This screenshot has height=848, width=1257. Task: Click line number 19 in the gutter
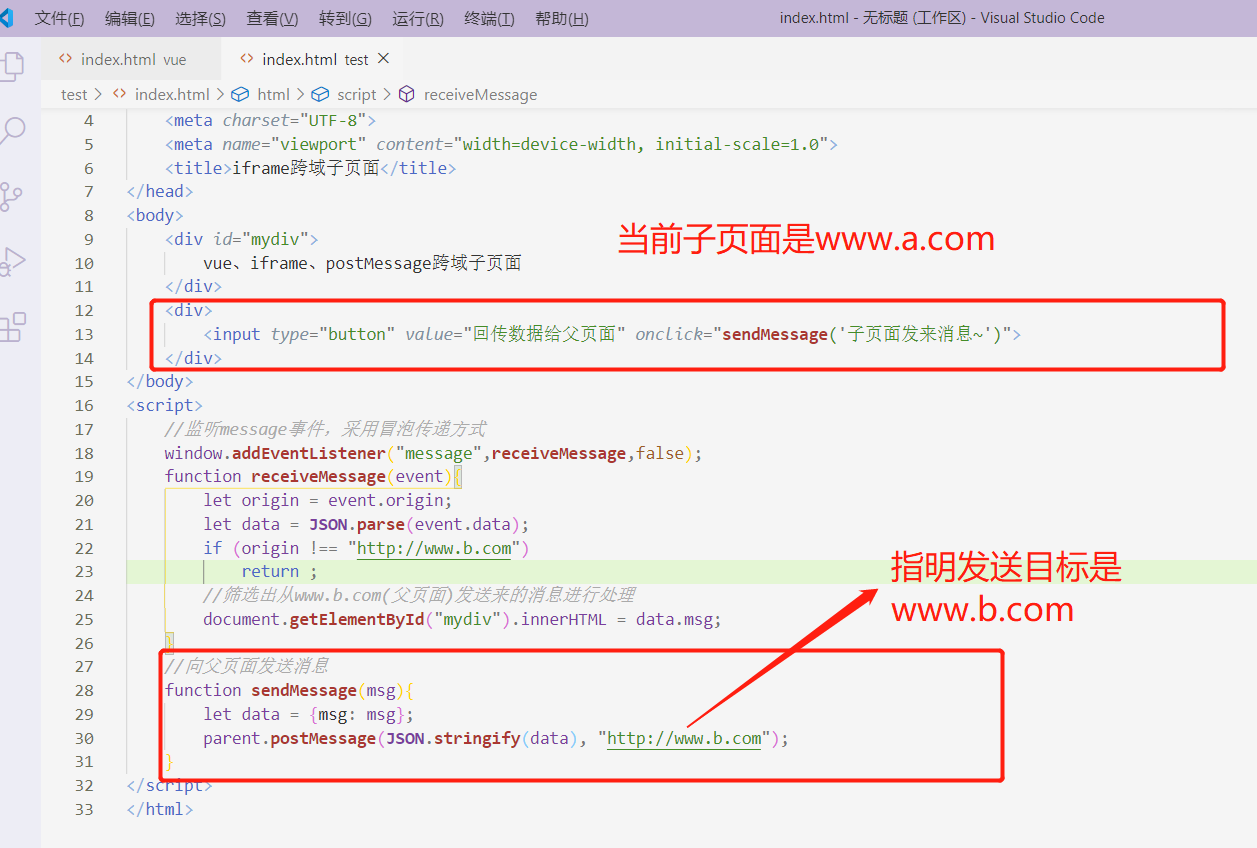point(84,476)
